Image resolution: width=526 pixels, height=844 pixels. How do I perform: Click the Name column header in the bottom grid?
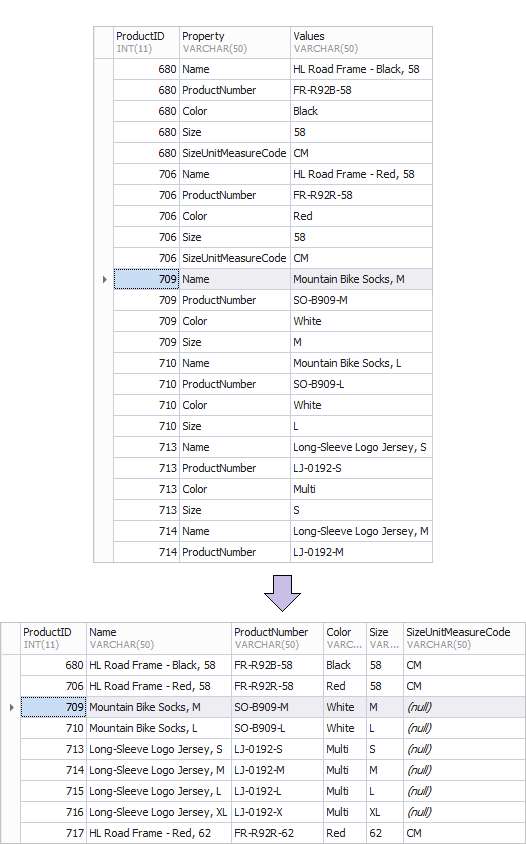tap(159, 638)
